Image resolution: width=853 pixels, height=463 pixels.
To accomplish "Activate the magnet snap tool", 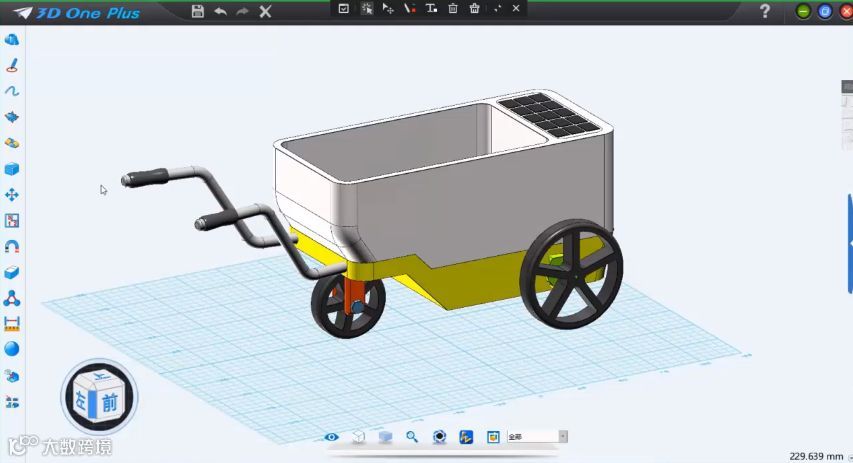I will (11, 246).
